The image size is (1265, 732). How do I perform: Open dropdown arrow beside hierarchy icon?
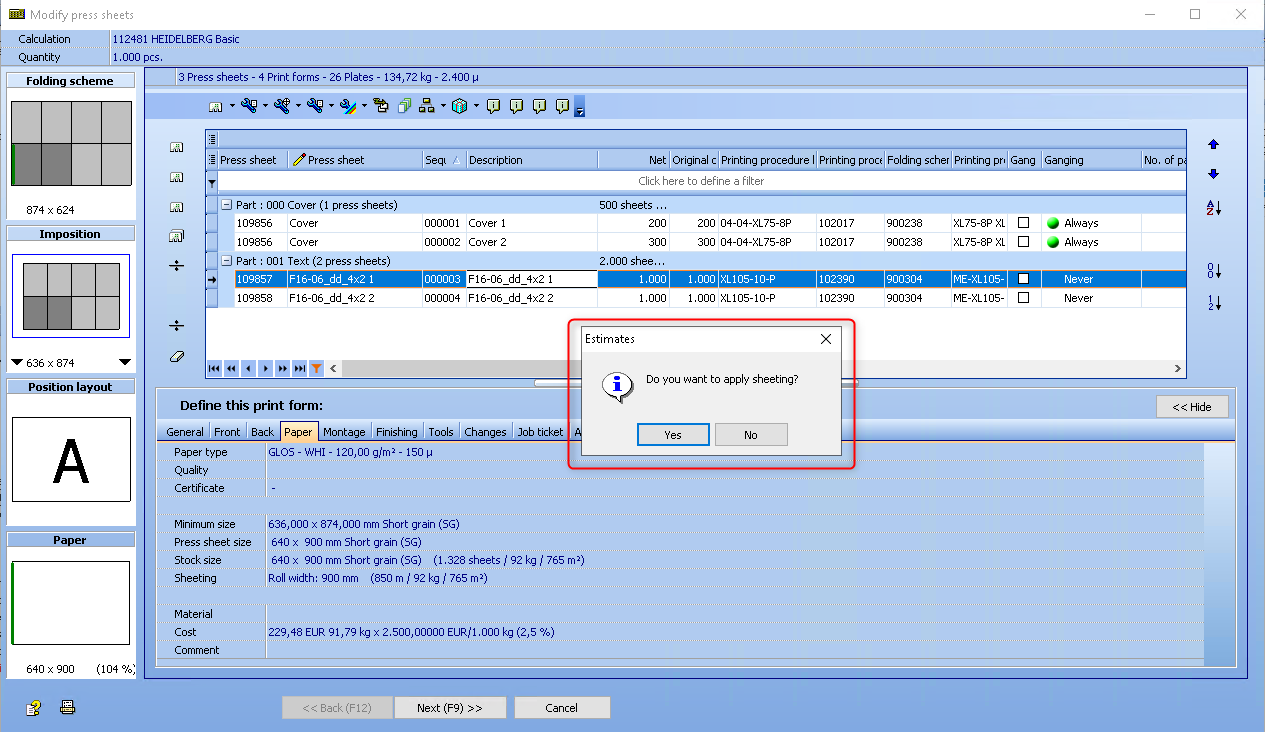point(443,106)
